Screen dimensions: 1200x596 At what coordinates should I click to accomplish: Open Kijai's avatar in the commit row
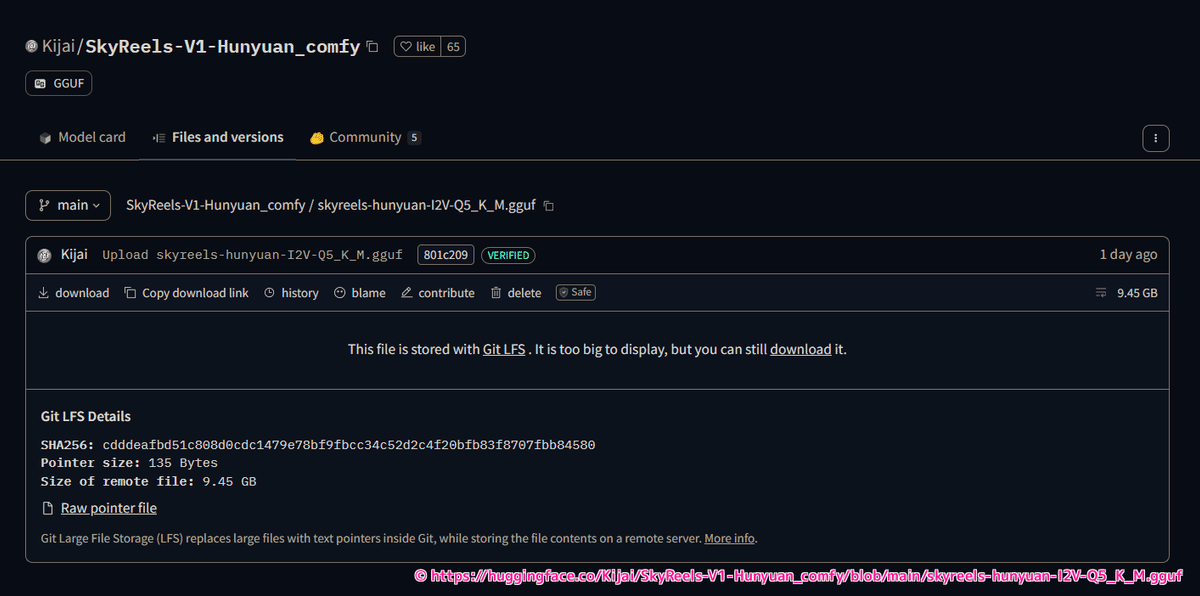pyautogui.click(x=44, y=255)
